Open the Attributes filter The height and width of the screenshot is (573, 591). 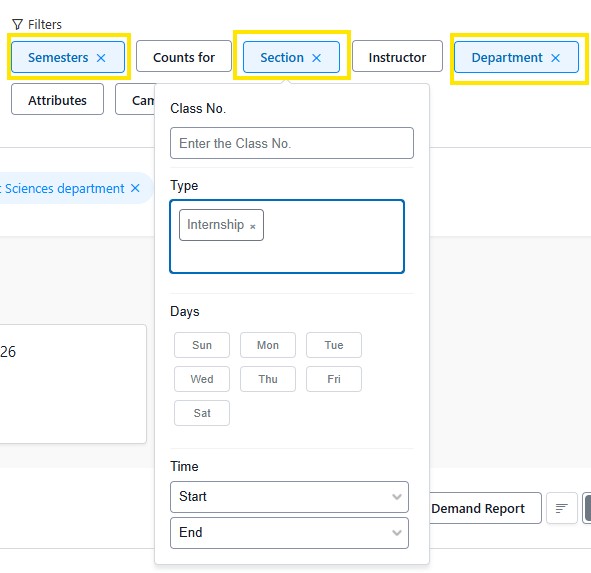click(x=57, y=99)
